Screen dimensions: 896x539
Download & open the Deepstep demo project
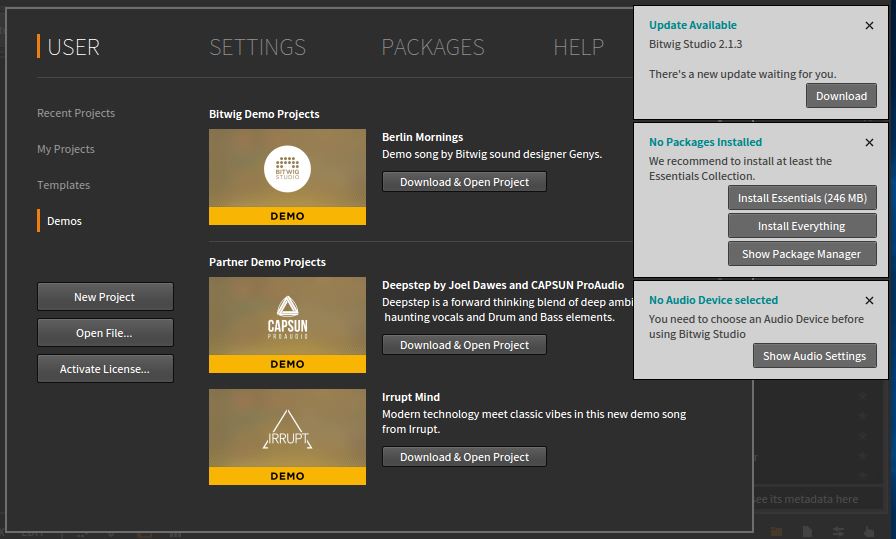464,345
